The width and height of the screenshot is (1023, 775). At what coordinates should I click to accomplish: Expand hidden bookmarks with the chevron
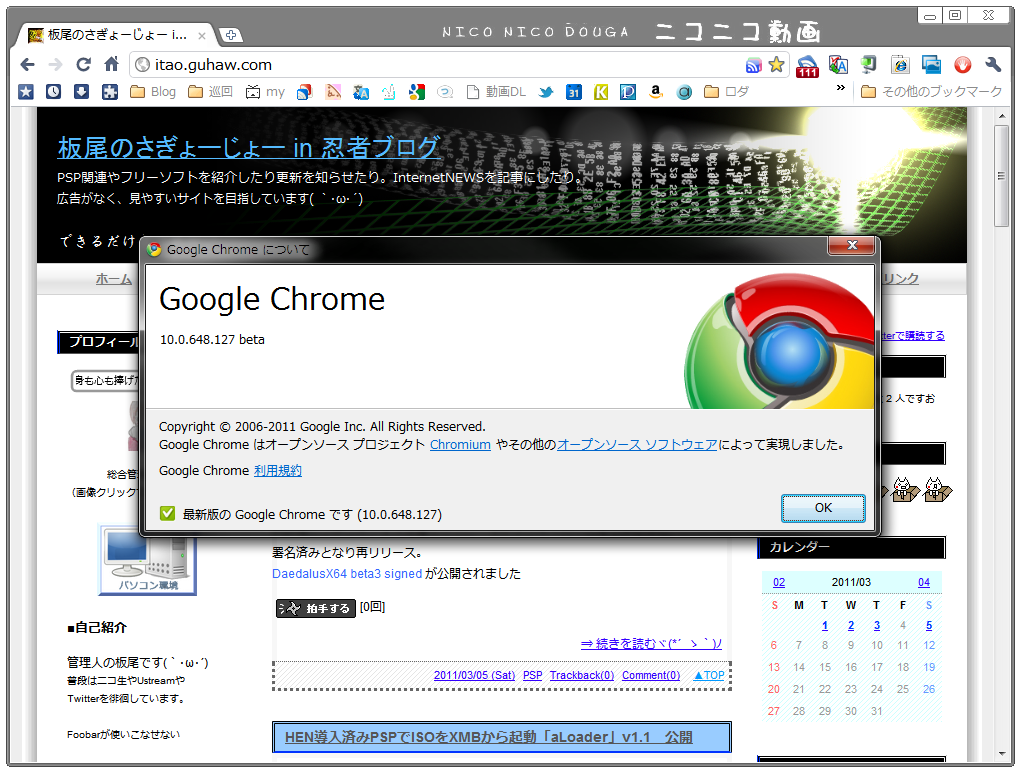pos(840,87)
